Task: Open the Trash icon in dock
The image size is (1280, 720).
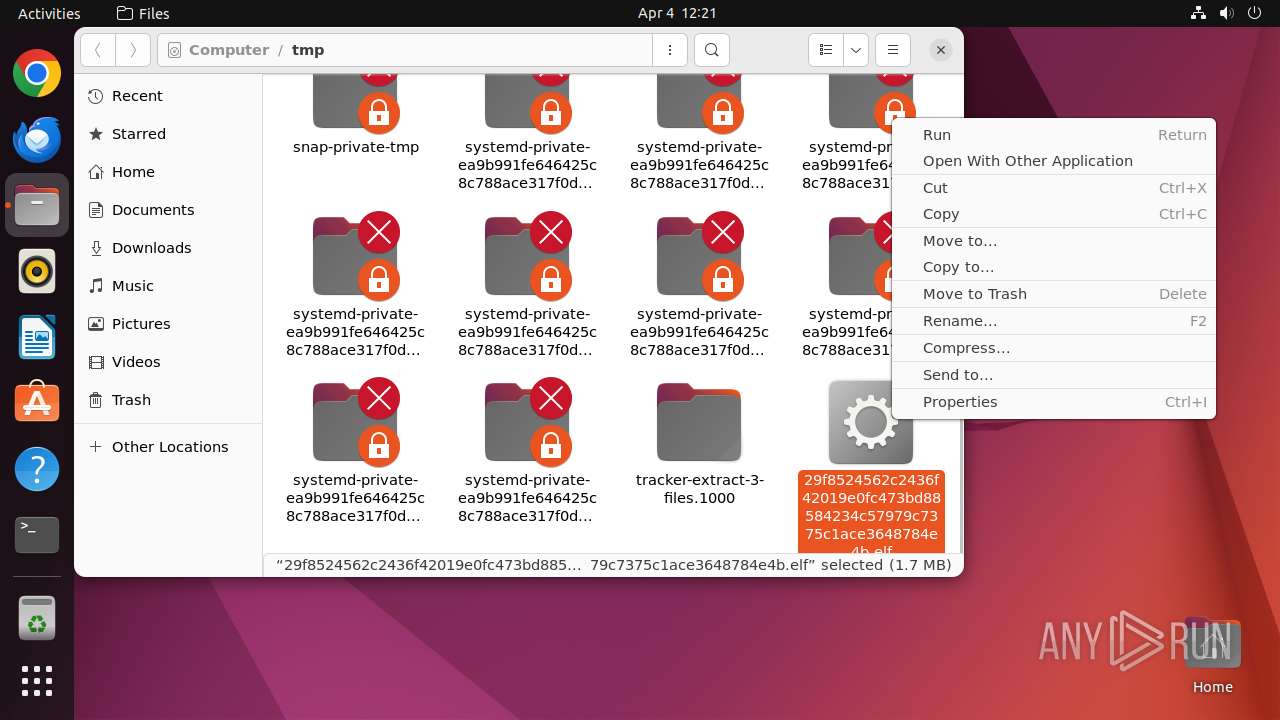Action: [37, 618]
